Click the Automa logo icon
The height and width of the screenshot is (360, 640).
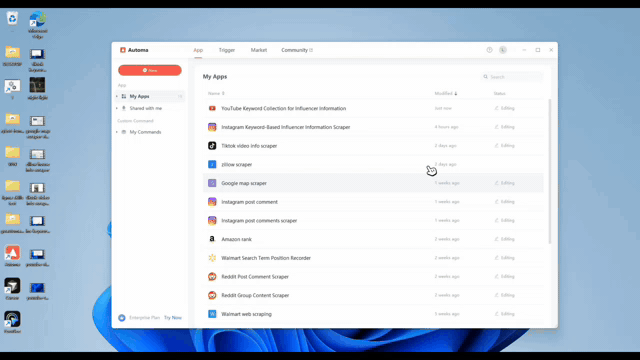click(123, 50)
